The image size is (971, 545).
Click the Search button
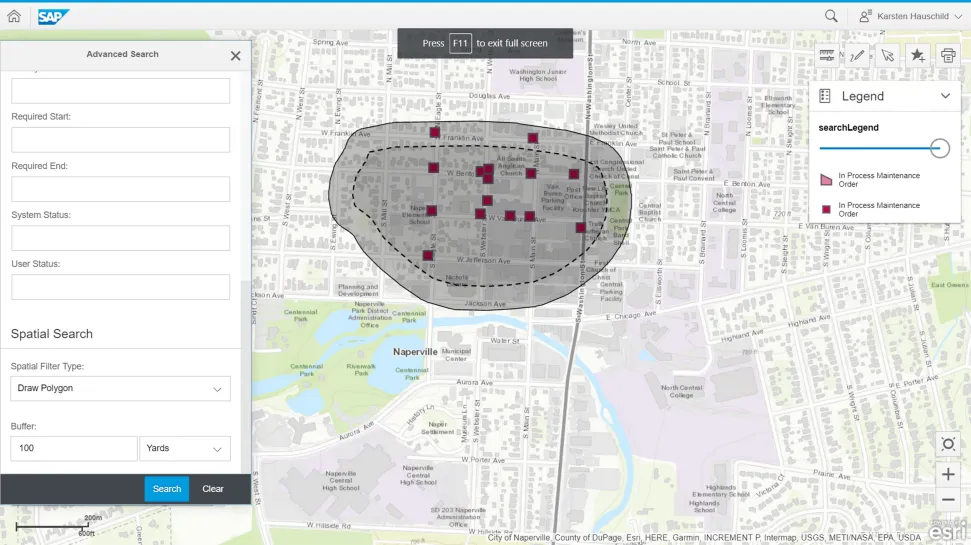166,489
